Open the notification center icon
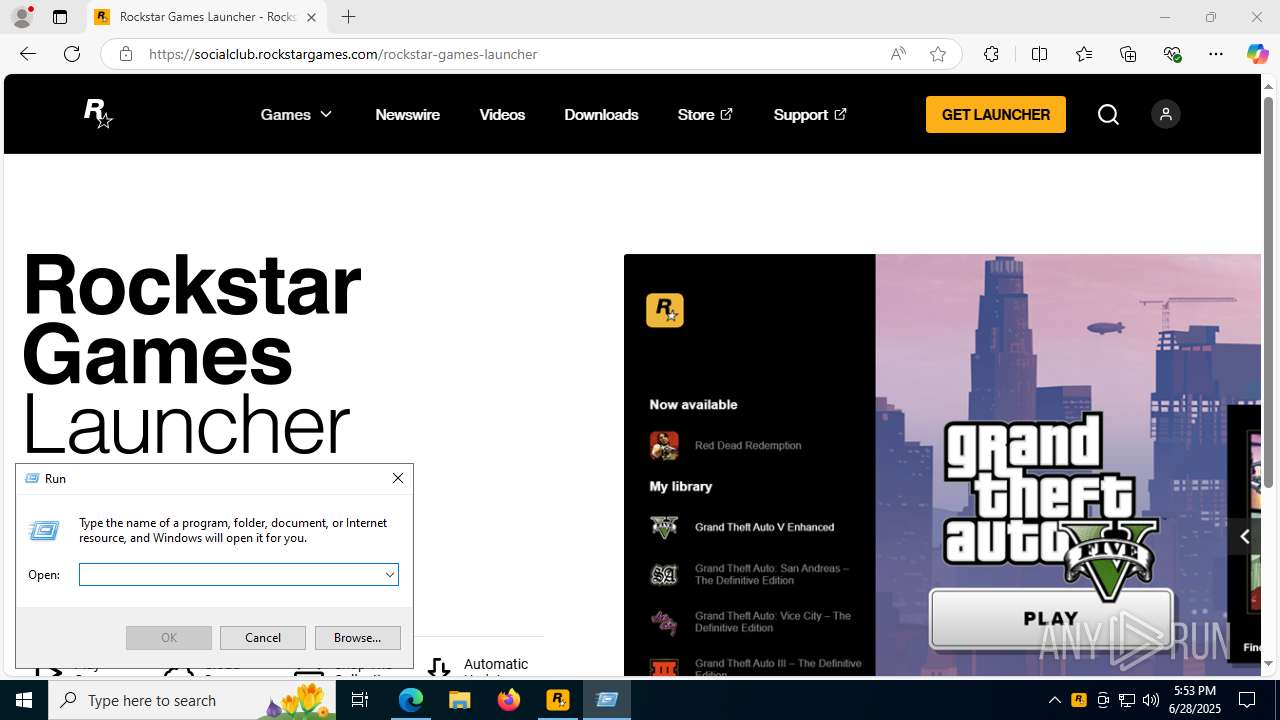The height and width of the screenshot is (720, 1280). pos(1247,700)
